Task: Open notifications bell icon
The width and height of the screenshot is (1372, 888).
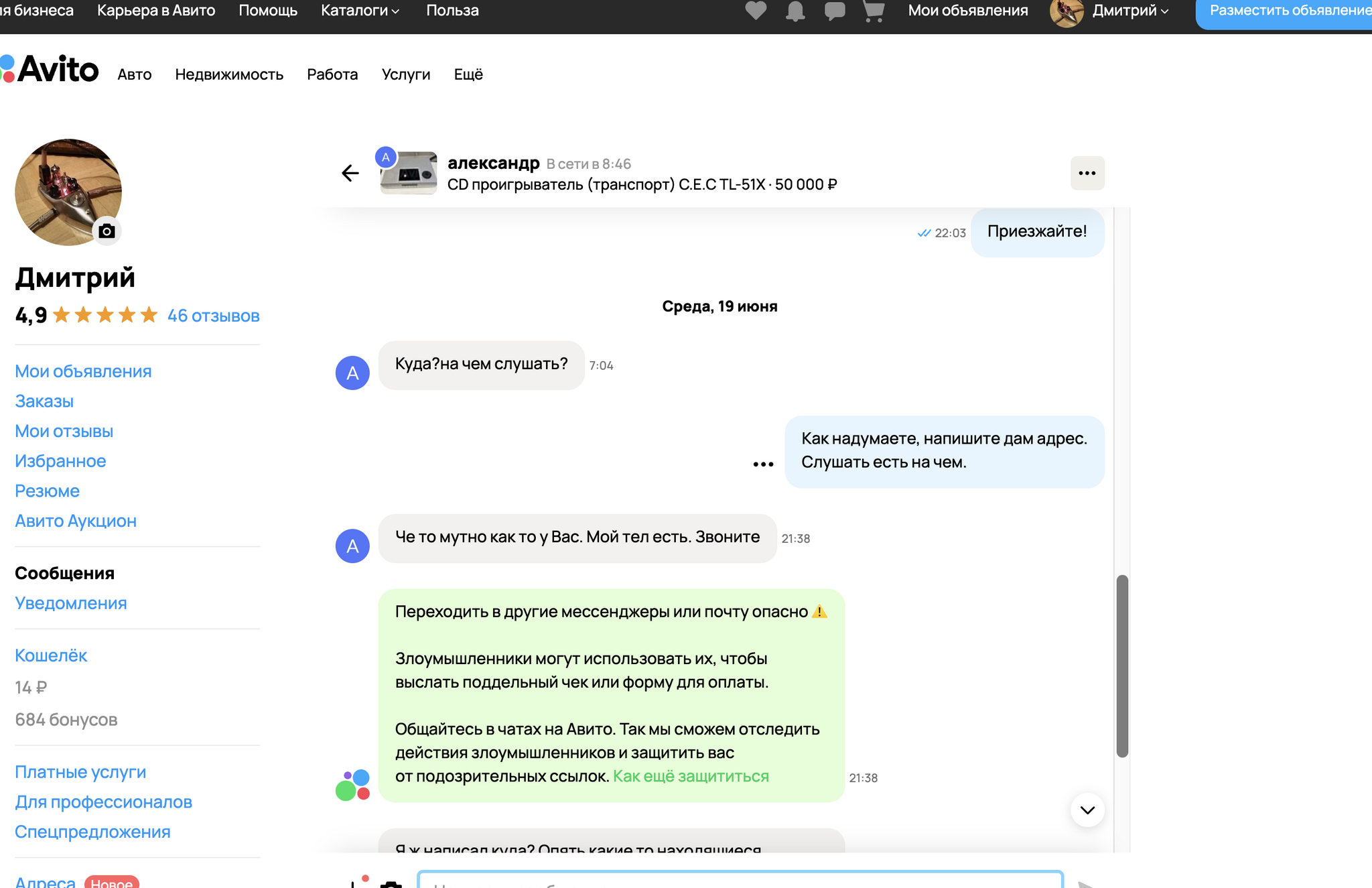Action: [x=795, y=11]
